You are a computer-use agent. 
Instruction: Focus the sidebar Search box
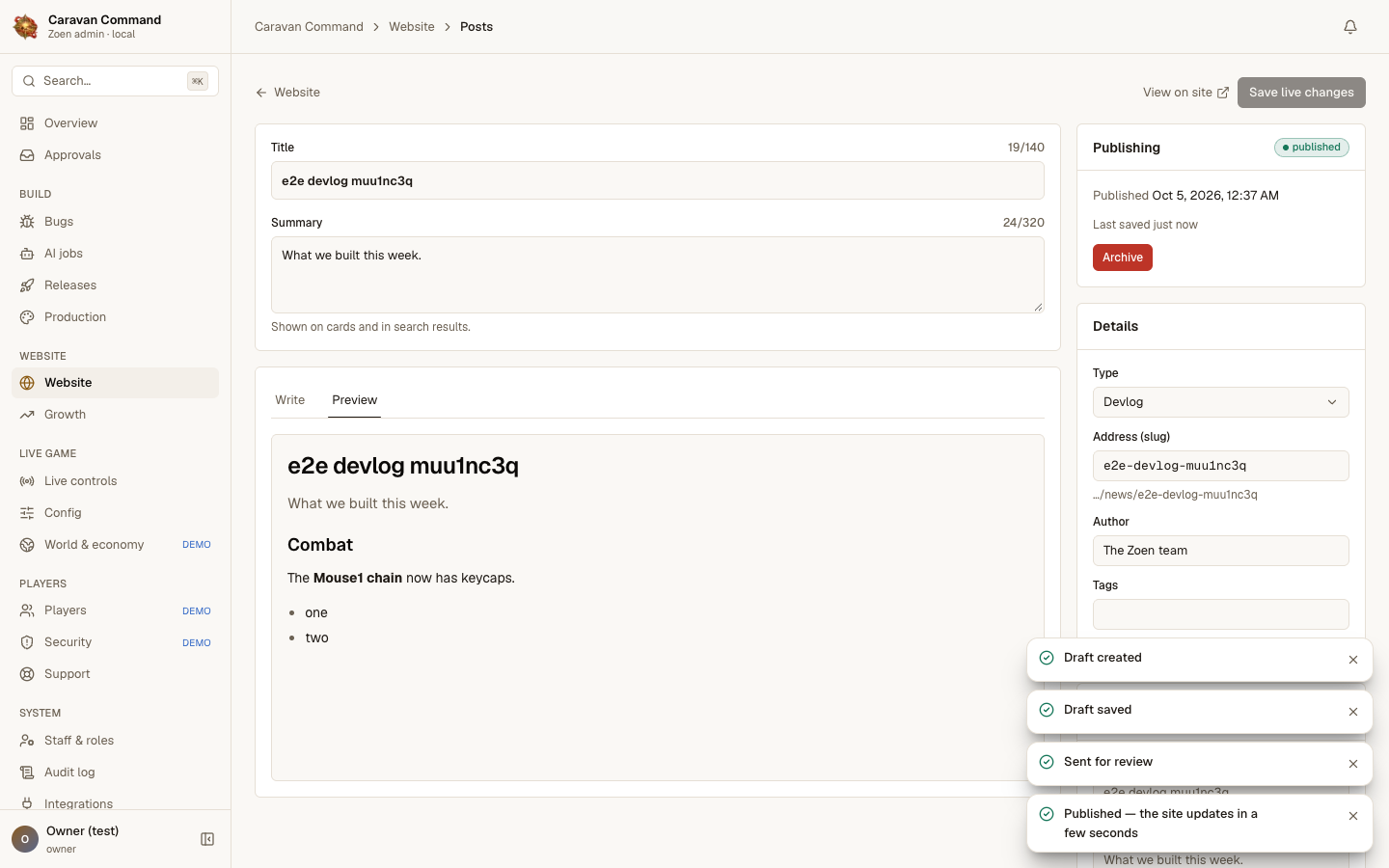[x=116, y=81]
